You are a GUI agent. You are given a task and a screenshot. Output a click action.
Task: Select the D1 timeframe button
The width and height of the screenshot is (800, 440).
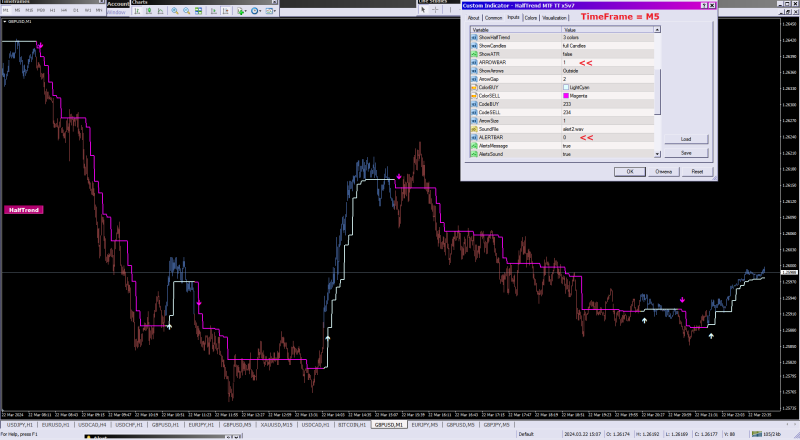76,10
